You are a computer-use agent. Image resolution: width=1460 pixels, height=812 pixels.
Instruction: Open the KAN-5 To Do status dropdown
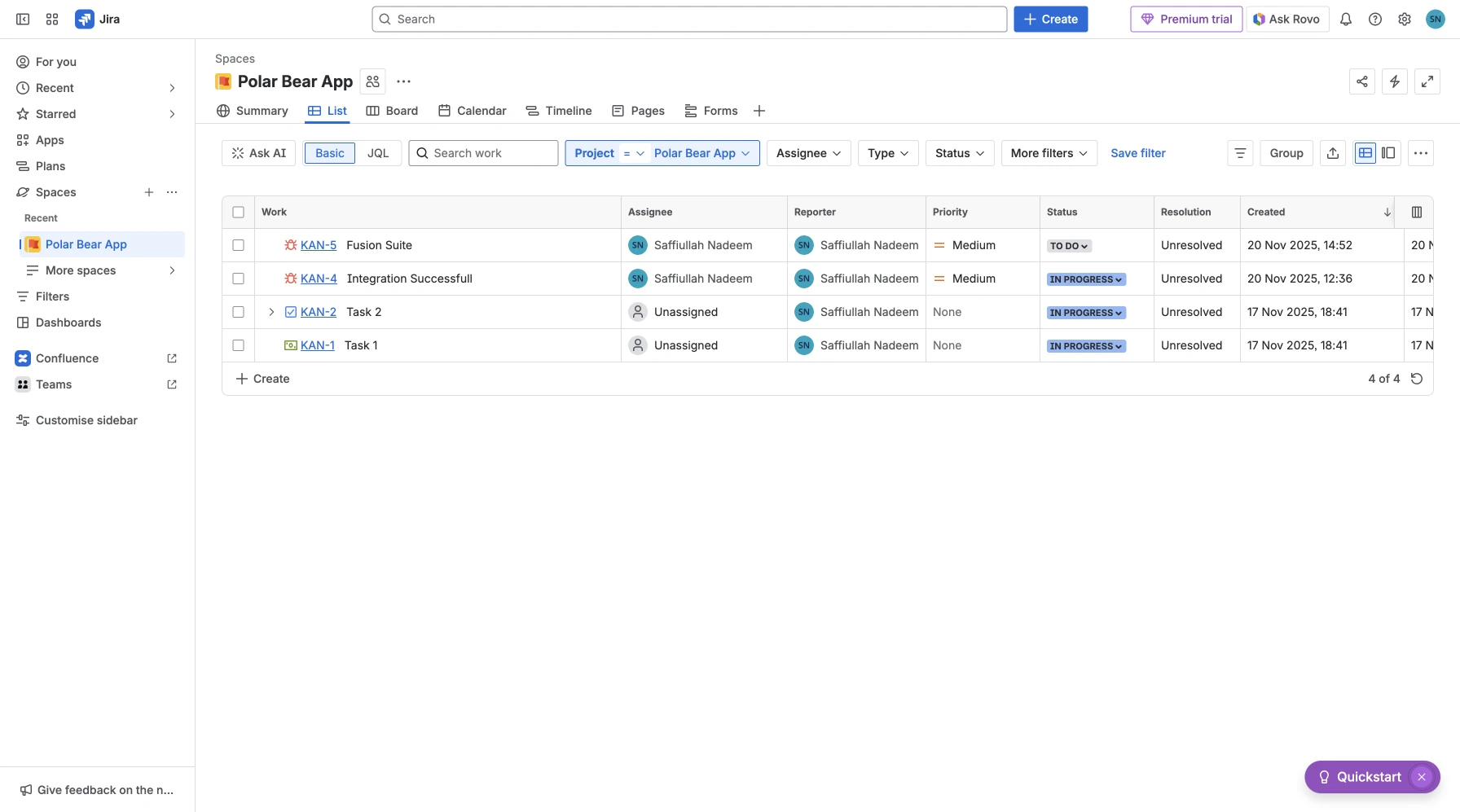[x=1069, y=246]
